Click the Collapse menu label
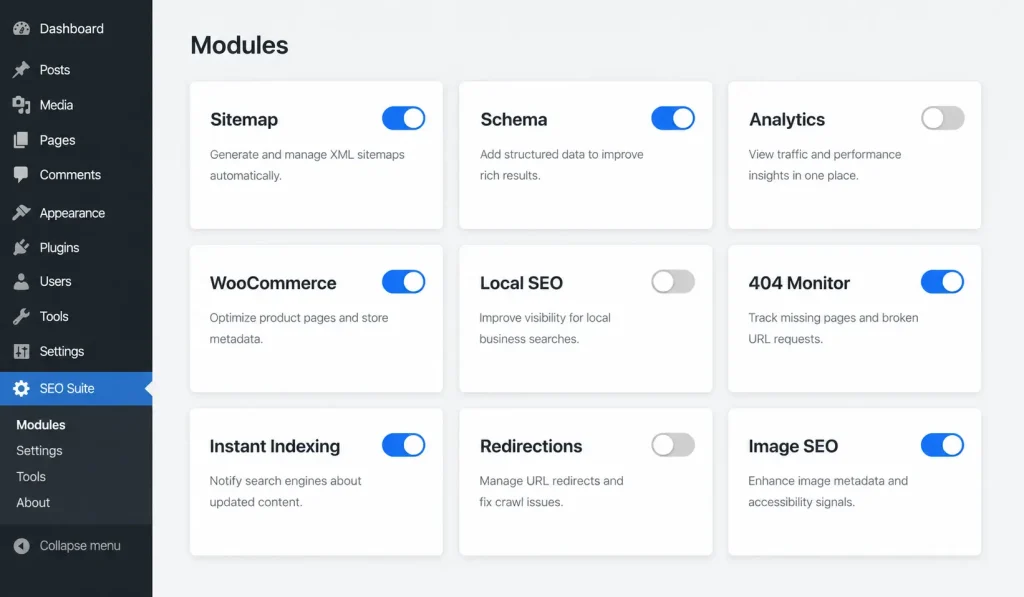The height and width of the screenshot is (597, 1024). (x=80, y=546)
